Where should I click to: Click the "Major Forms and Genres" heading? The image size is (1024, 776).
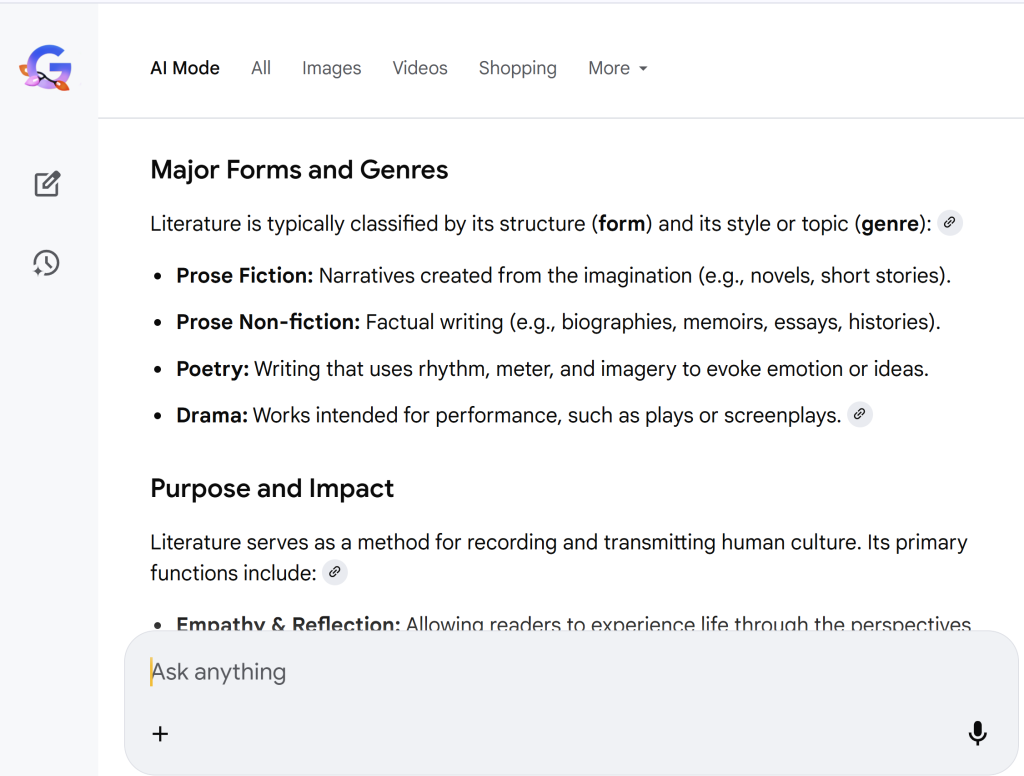click(x=299, y=170)
